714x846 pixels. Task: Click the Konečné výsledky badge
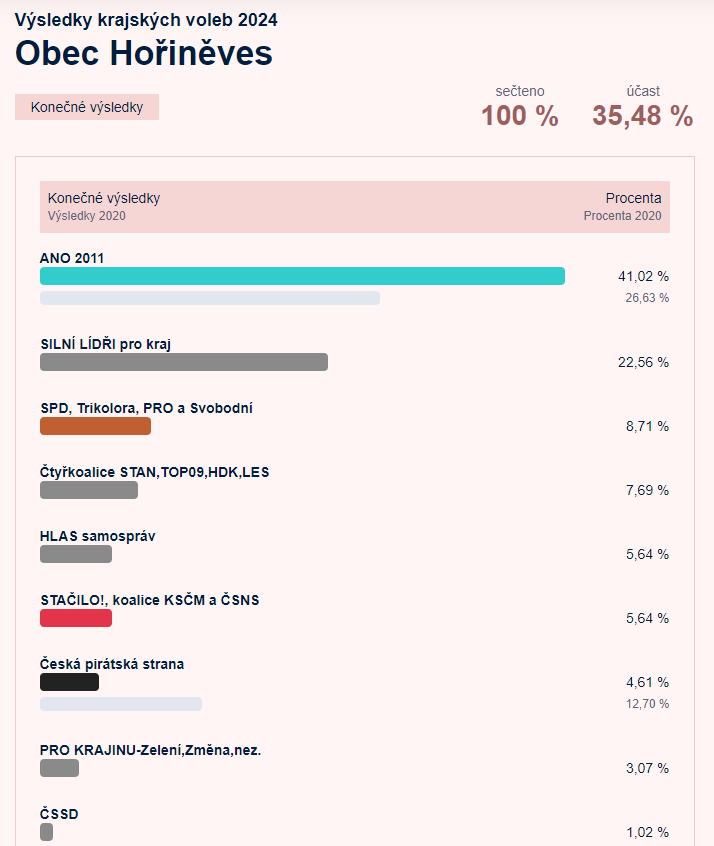(x=87, y=107)
